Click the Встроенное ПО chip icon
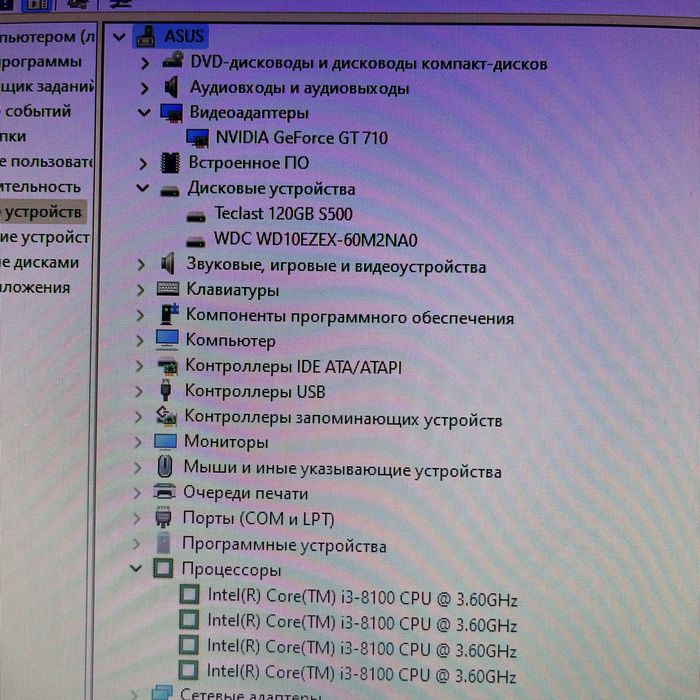The height and width of the screenshot is (700, 700). click(170, 162)
